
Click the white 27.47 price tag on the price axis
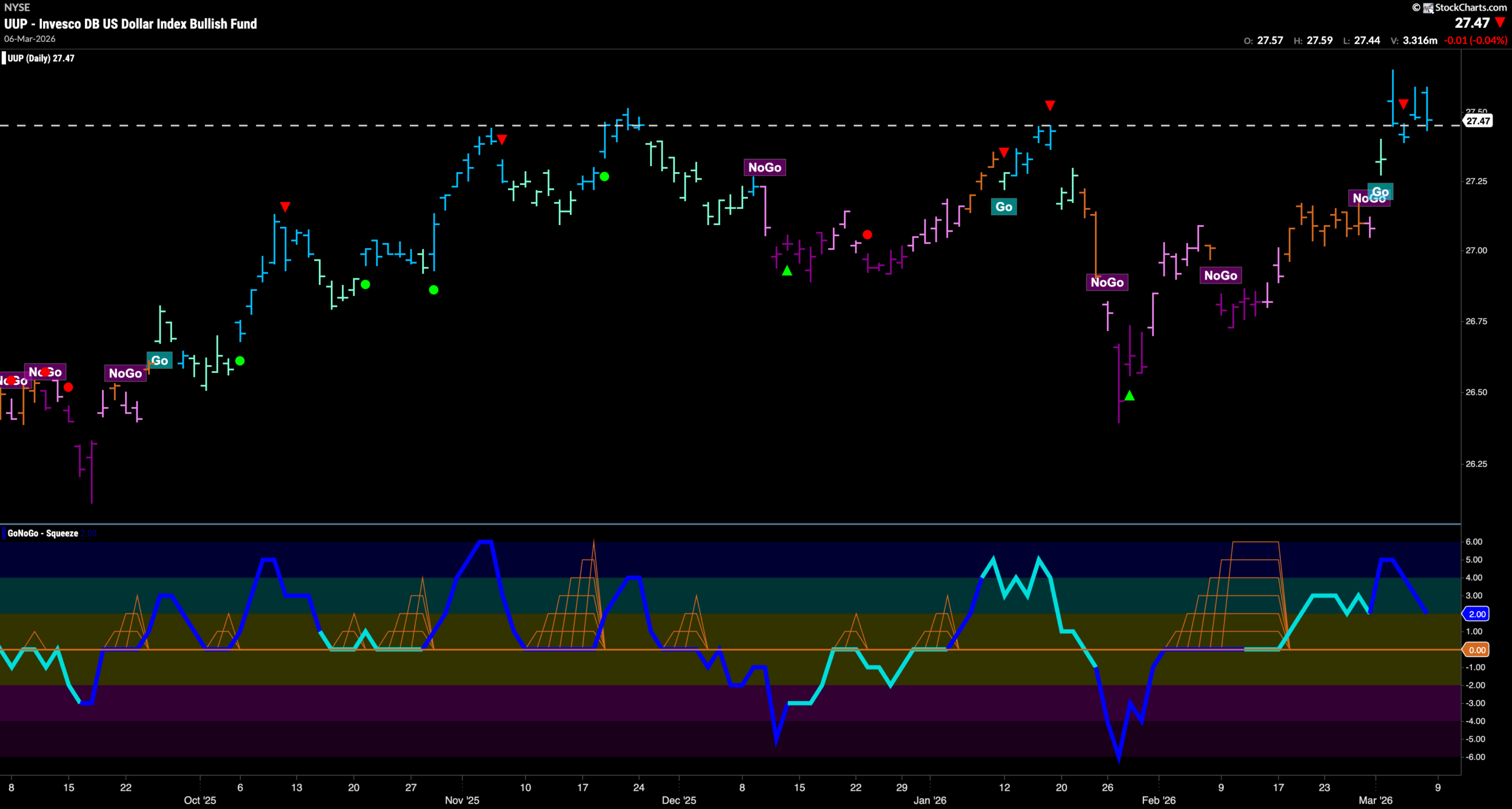(1478, 121)
